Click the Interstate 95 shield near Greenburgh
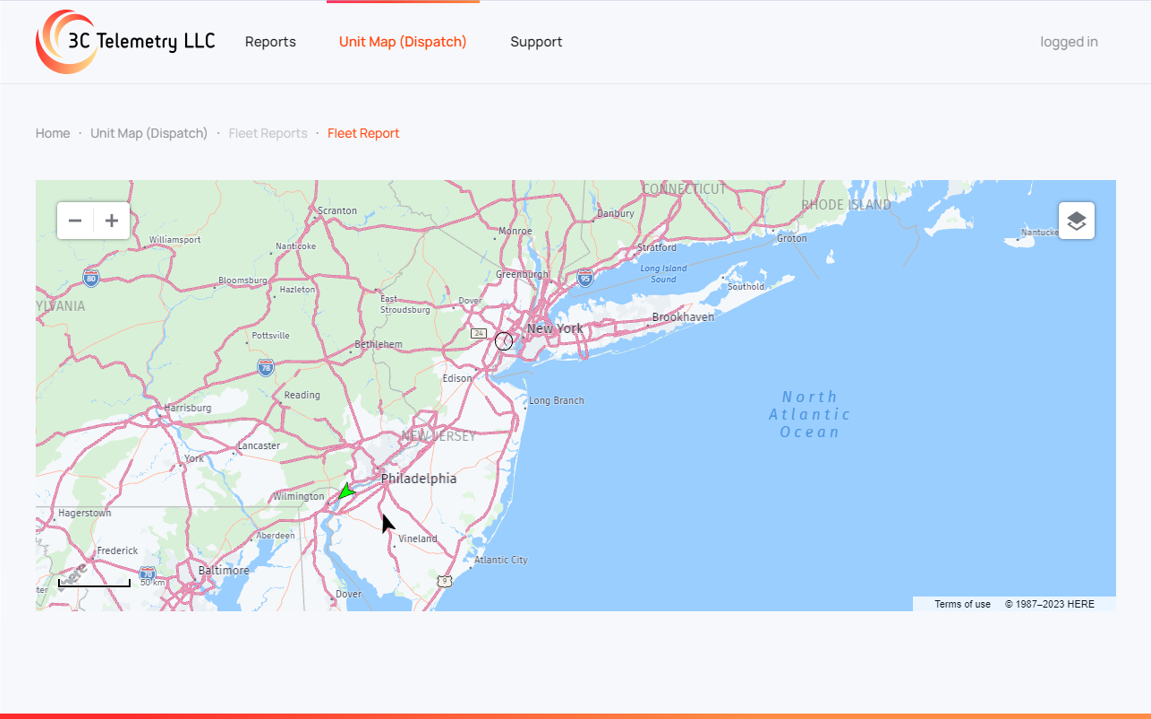 (x=585, y=277)
